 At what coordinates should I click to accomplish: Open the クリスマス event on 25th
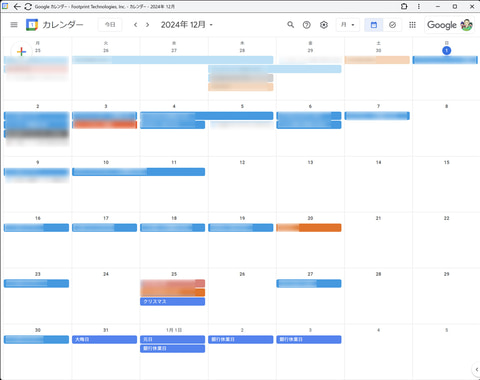[172, 301]
